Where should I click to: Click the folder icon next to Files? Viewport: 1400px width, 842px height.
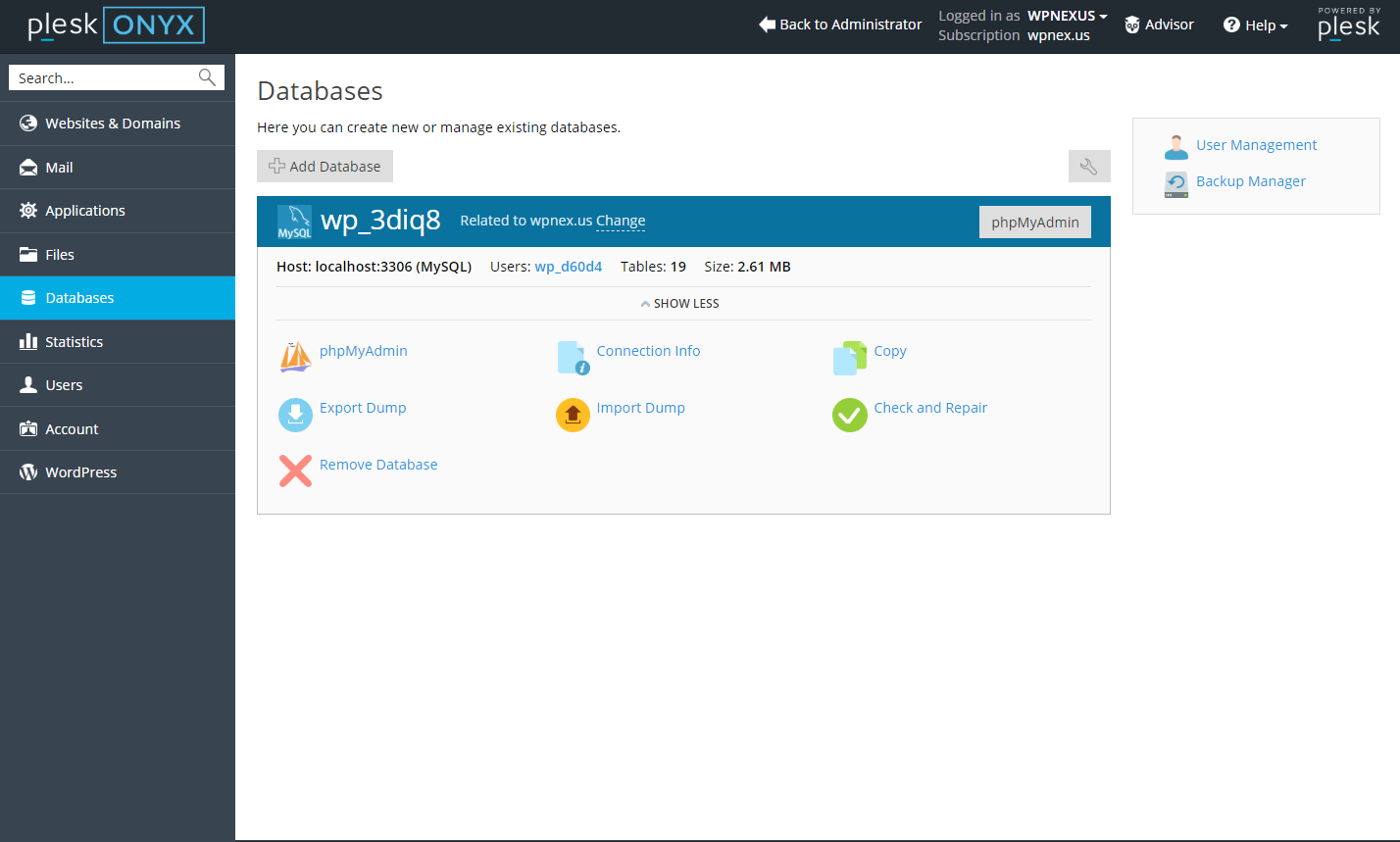click(28, 255)
